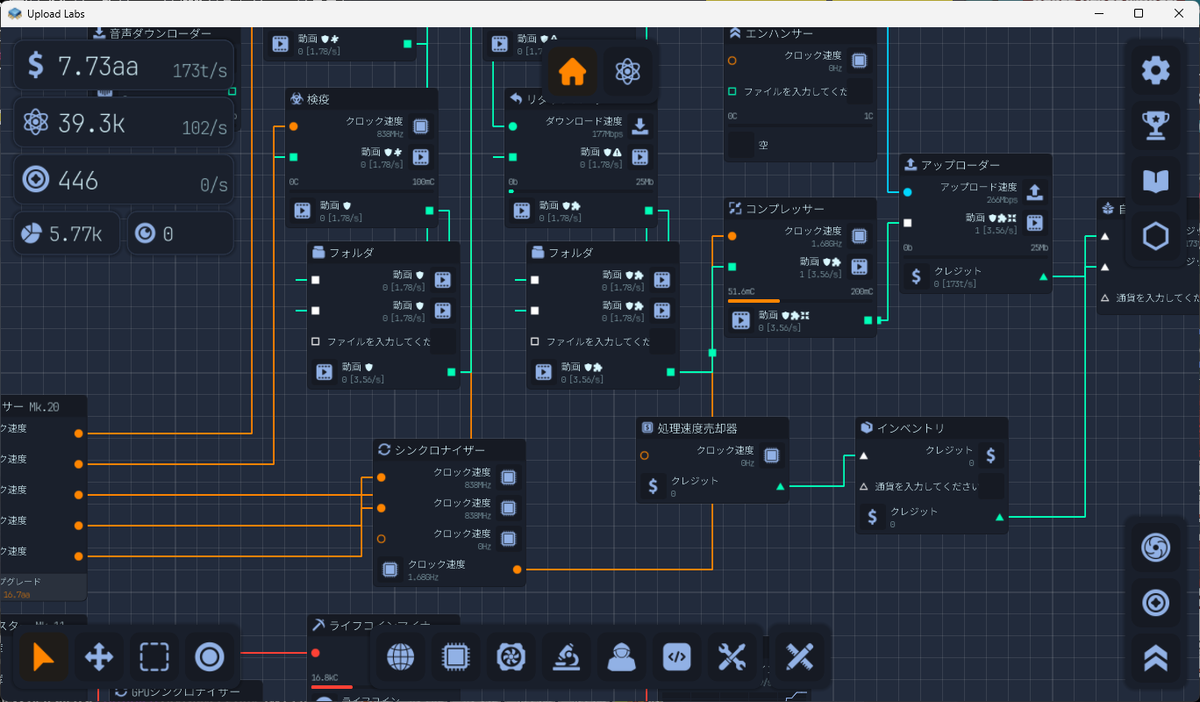This screenshot has height=702, width=1200.
Task: Click the empty orange input port on 処理速度売却器
Action: tap(644, 456)
